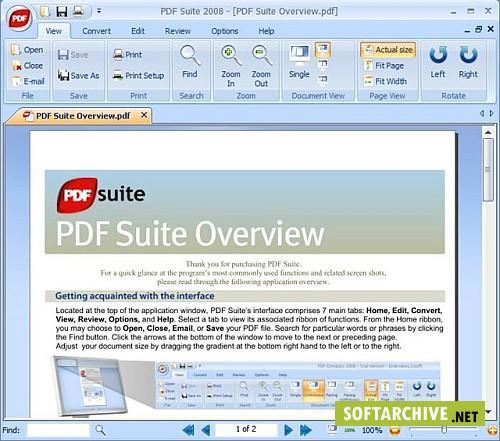Switch to the Convert ribbon tab
The height and width of the screenshot is (441, 500).
pos(96,31)
